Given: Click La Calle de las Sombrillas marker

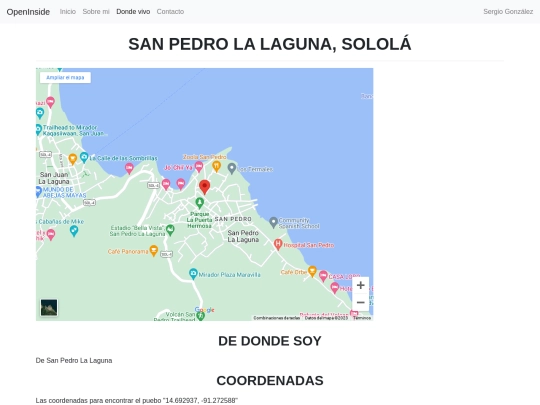Looking at the screenshot, I should point(84,157).
